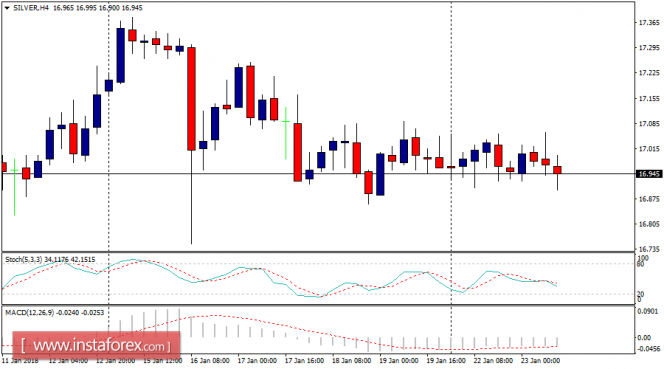The image size is (664, 369).
Task: Click the Stochastic 20 level label
Action: [640, 294]
